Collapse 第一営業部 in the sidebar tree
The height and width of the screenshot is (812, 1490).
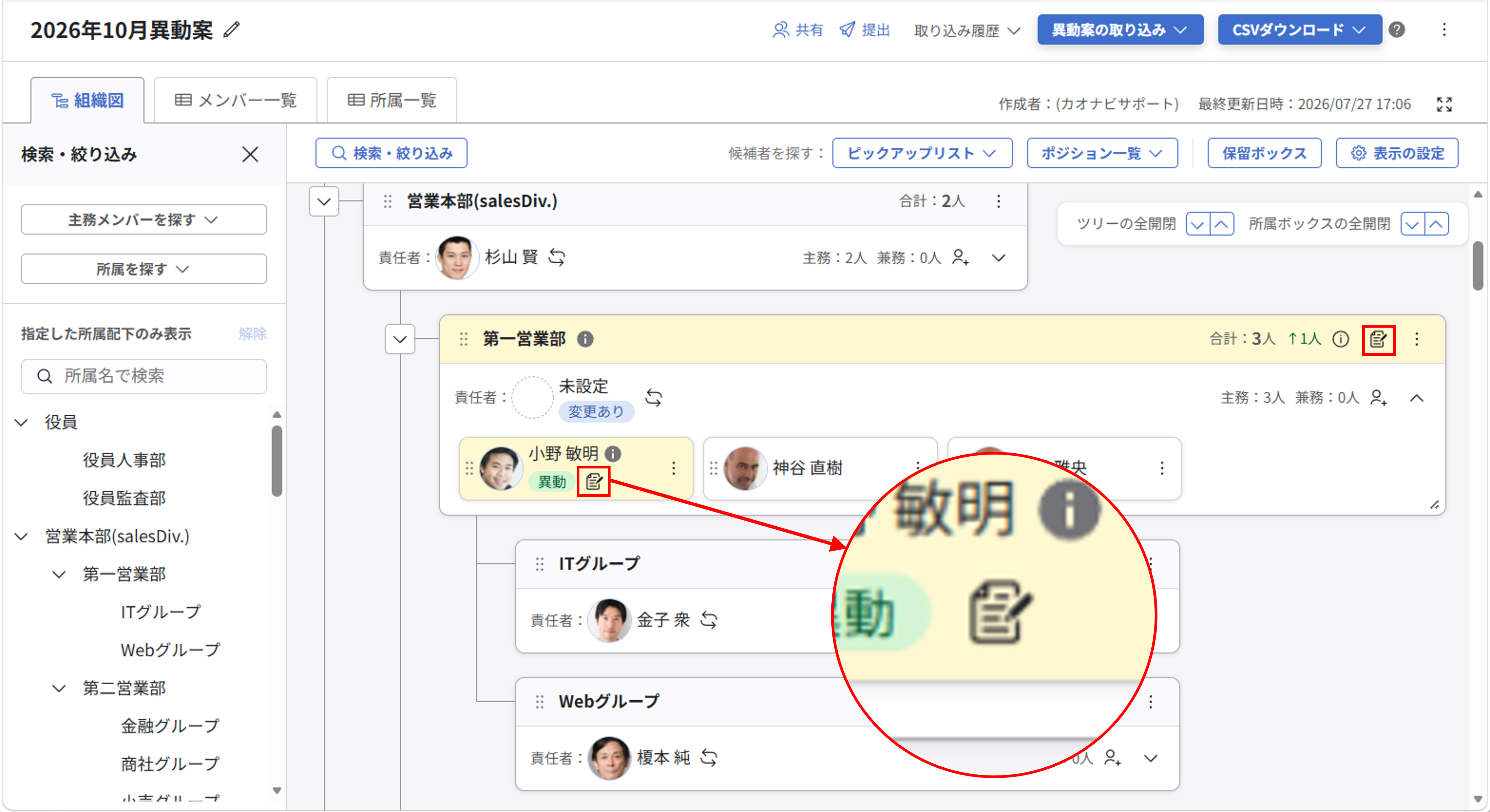click(59, 574)
